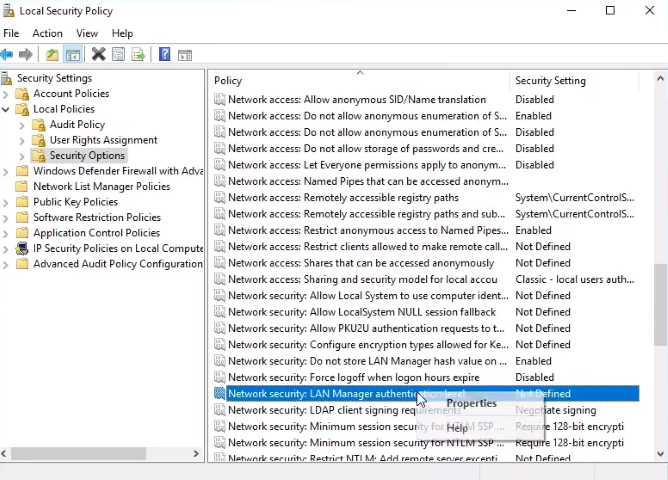Open the Action menu
Viewport: 668px width, 480px height.
click(x=47, y=33)
